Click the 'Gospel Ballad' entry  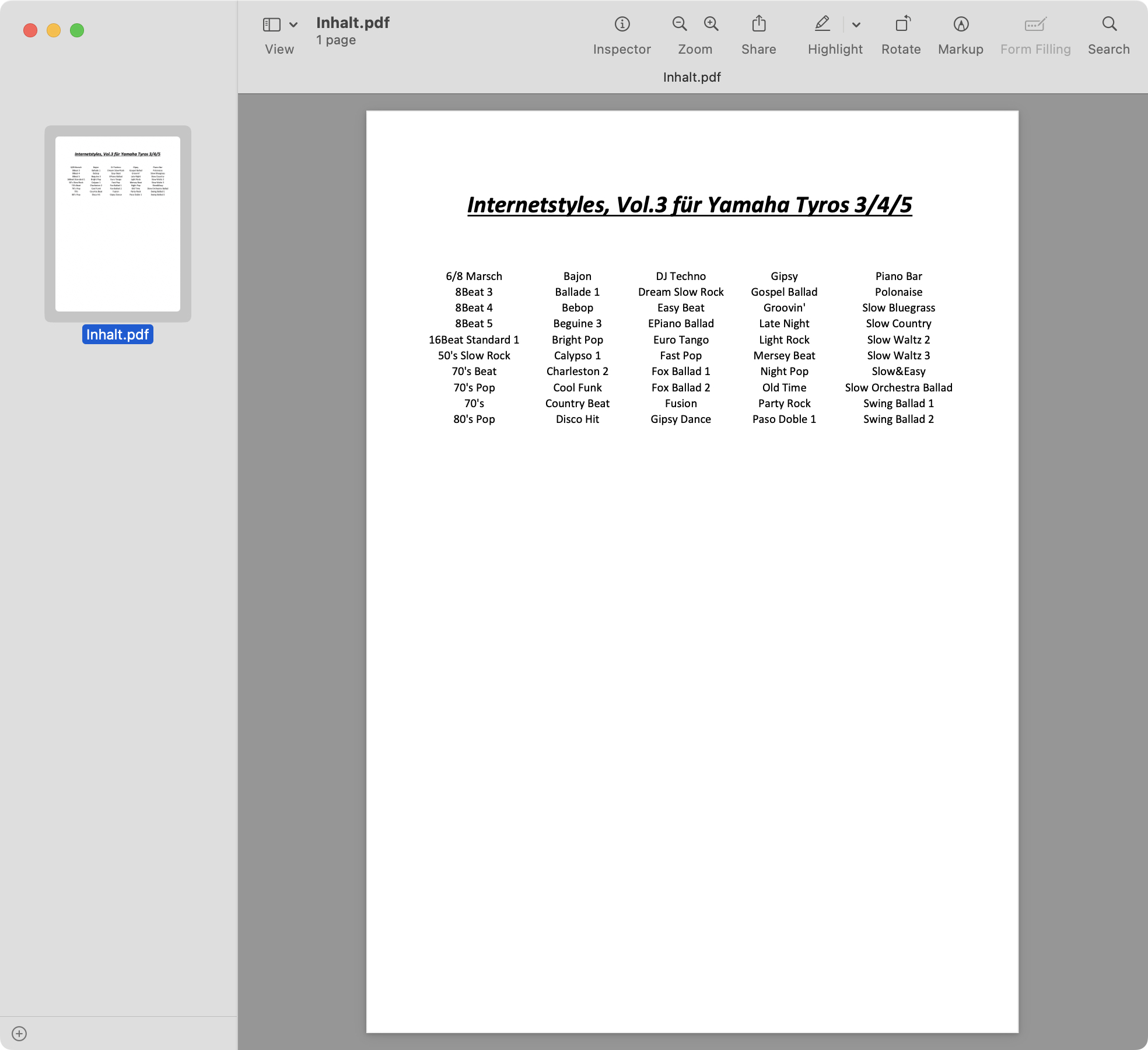784,292
